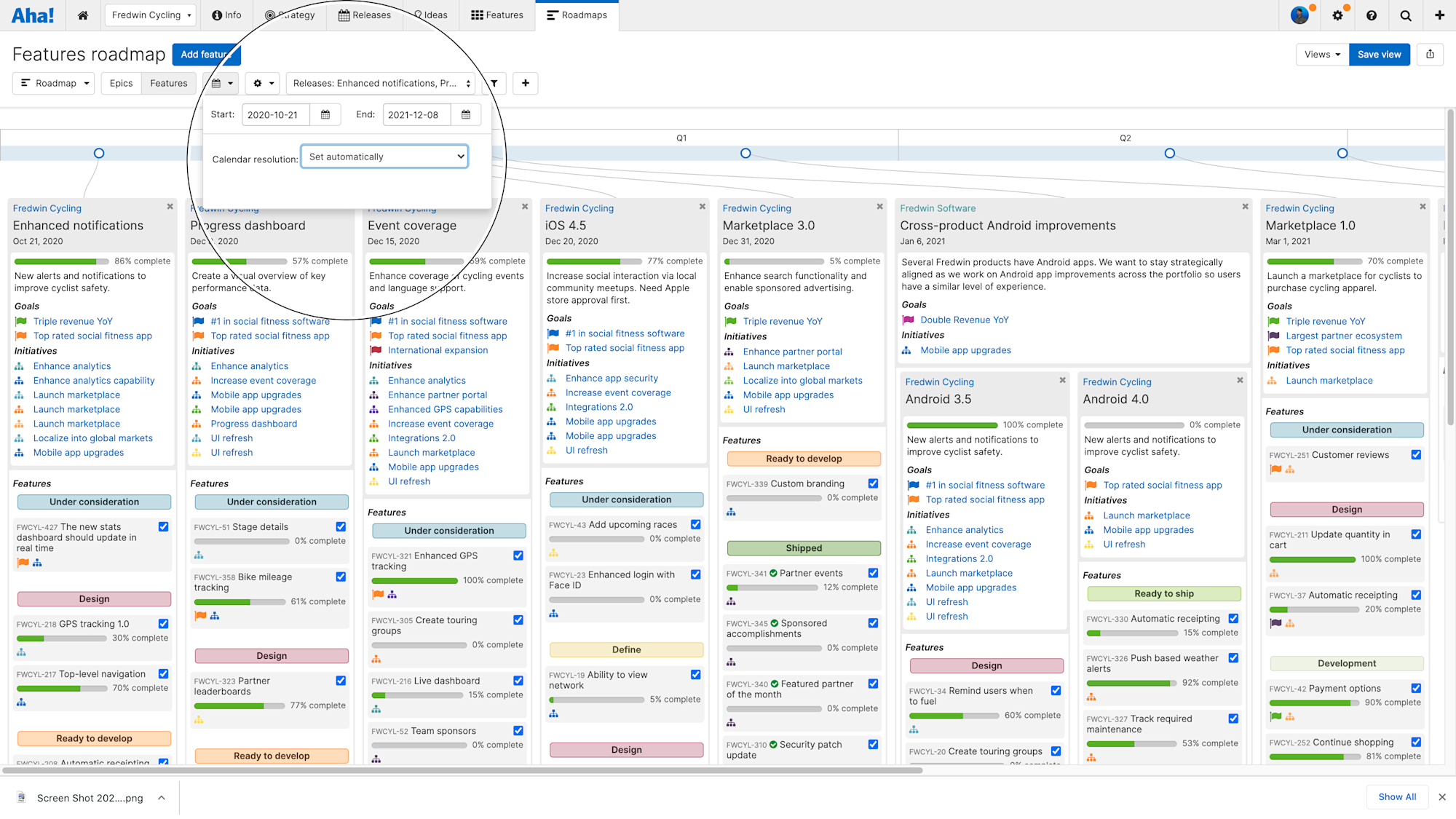Click the plus icon in top-right header

point(1439,15)
